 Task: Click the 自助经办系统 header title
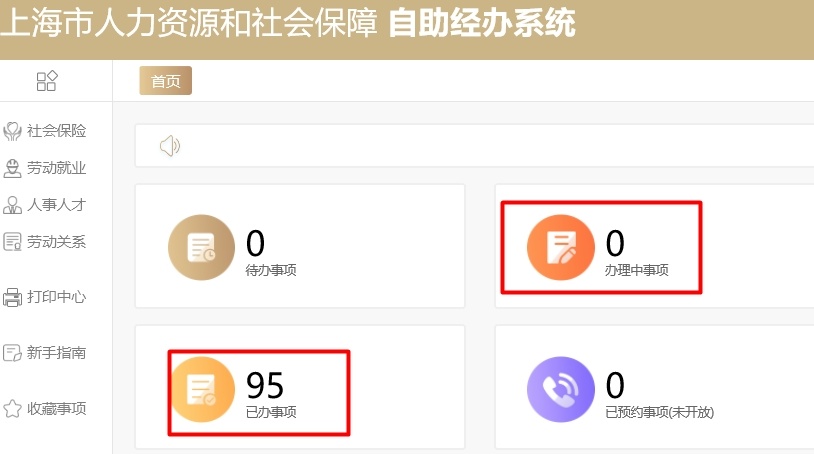click(x=482, y=23)
